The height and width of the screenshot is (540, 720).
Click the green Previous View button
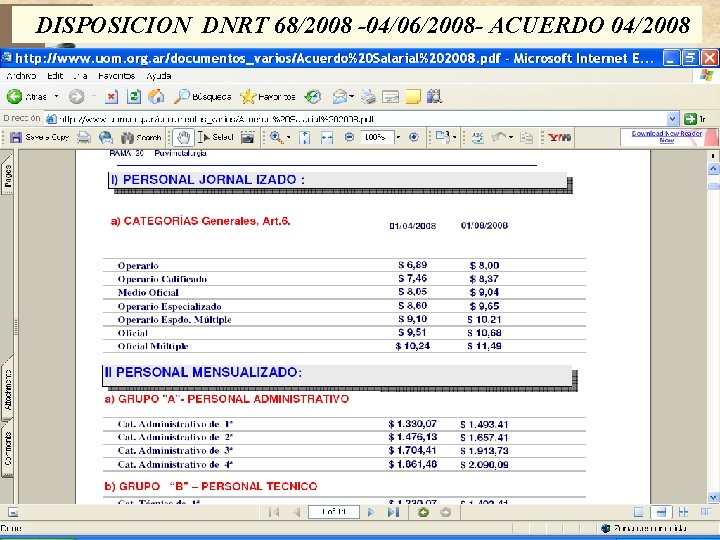[x=423, y=512]
